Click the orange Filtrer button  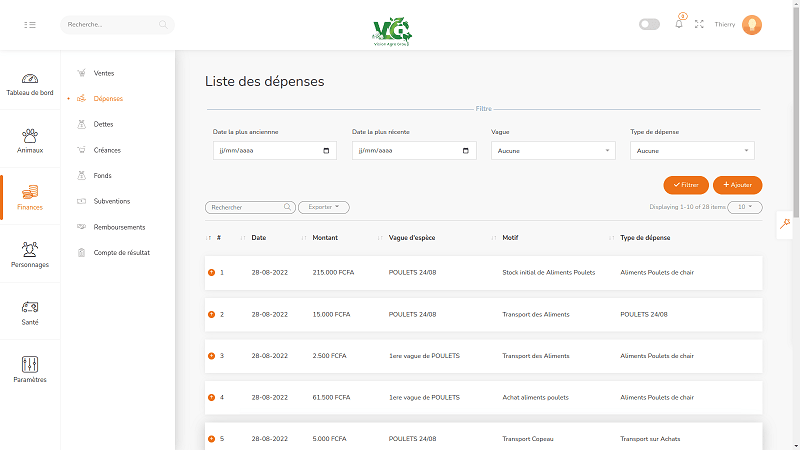click(x=686, y=185)
